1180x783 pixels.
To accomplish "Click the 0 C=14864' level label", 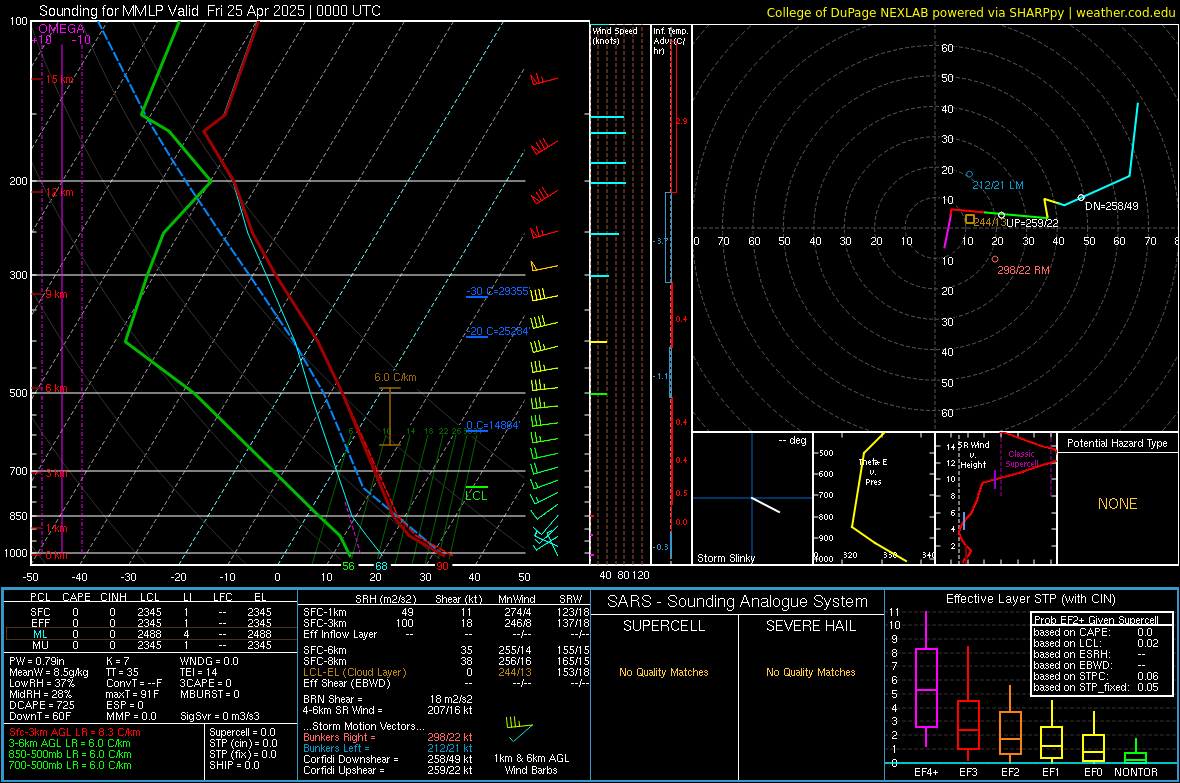I will (493, 425).
